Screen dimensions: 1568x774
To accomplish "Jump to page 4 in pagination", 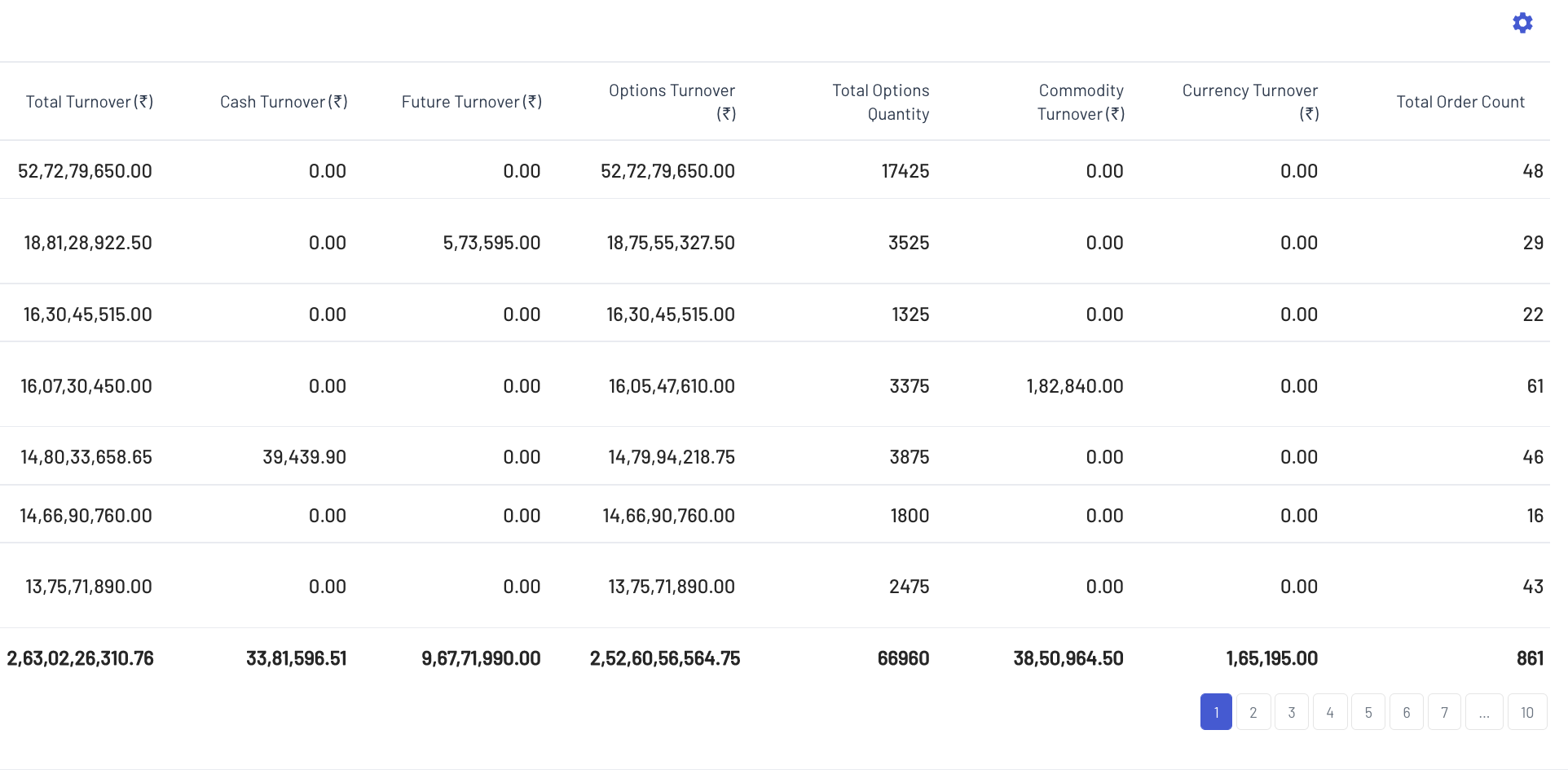I will [x=1329, y=712].
